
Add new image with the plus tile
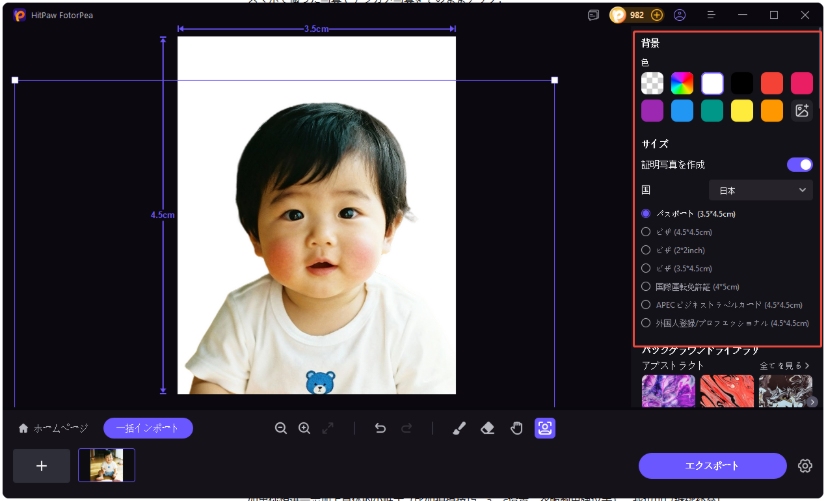[x=42, y=466]
